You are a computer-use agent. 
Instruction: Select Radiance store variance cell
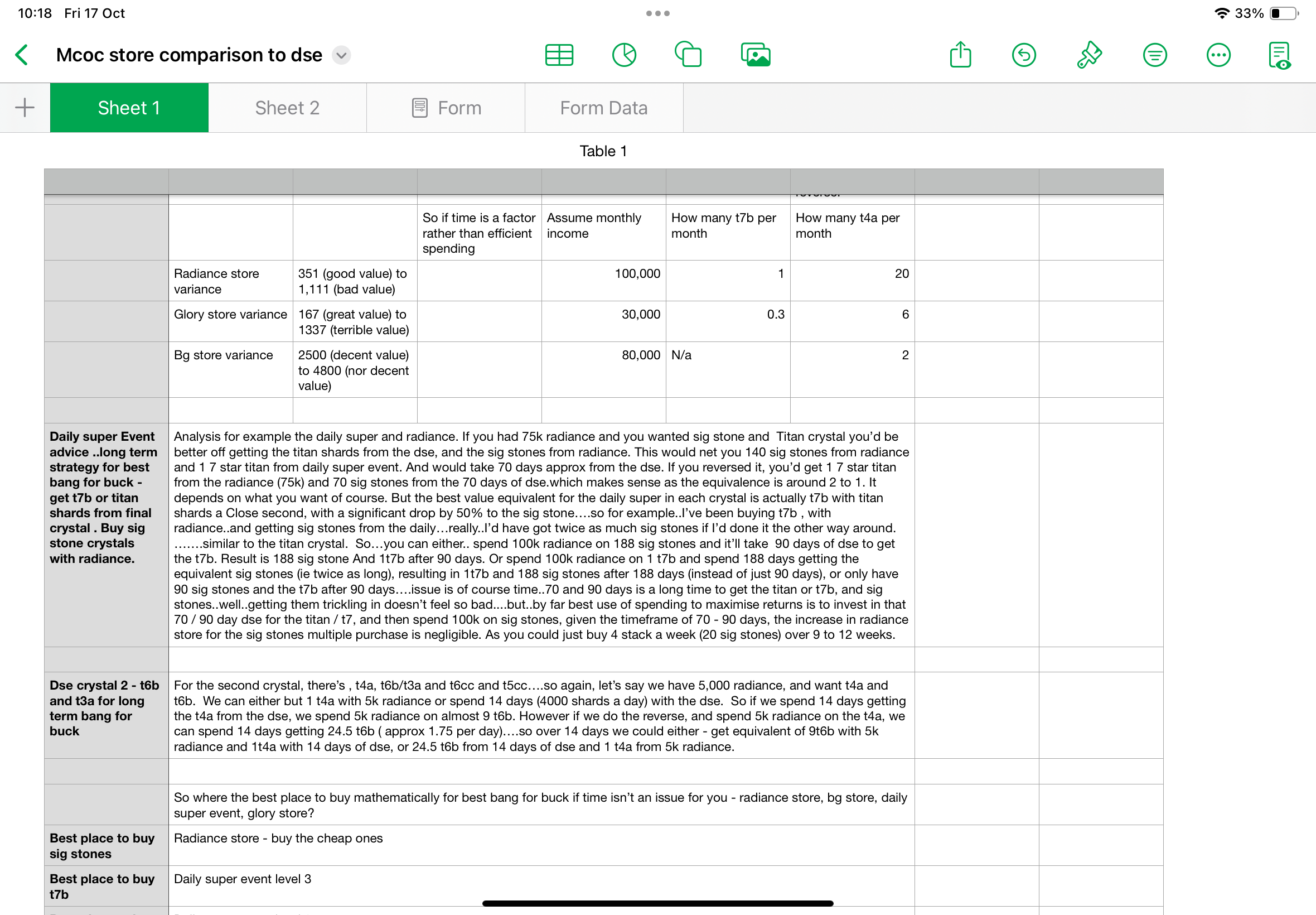tap(230, 280)
